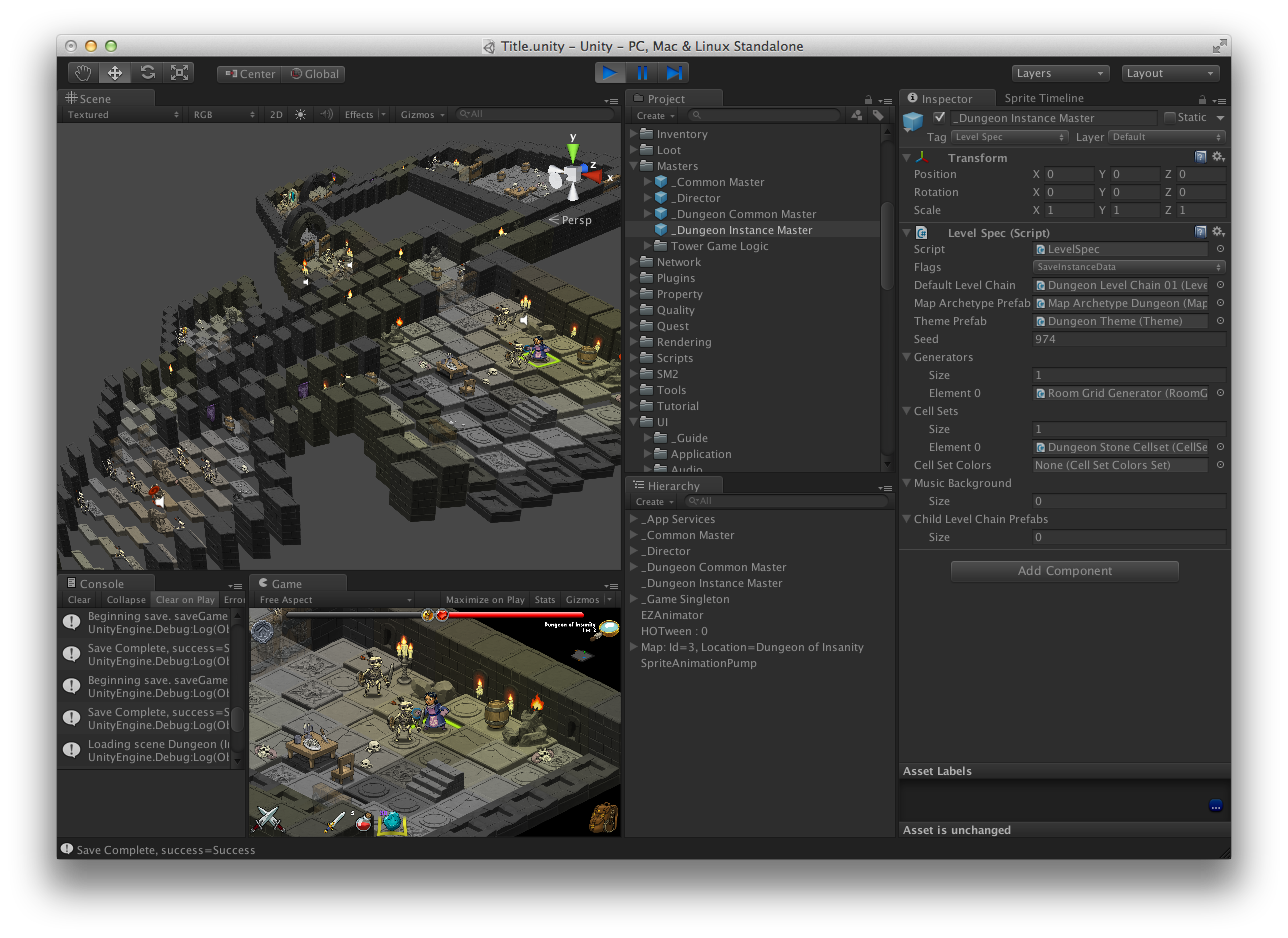1288x938 pixels.
Task: Click Maximize on Play button
Action: point(485,600)
